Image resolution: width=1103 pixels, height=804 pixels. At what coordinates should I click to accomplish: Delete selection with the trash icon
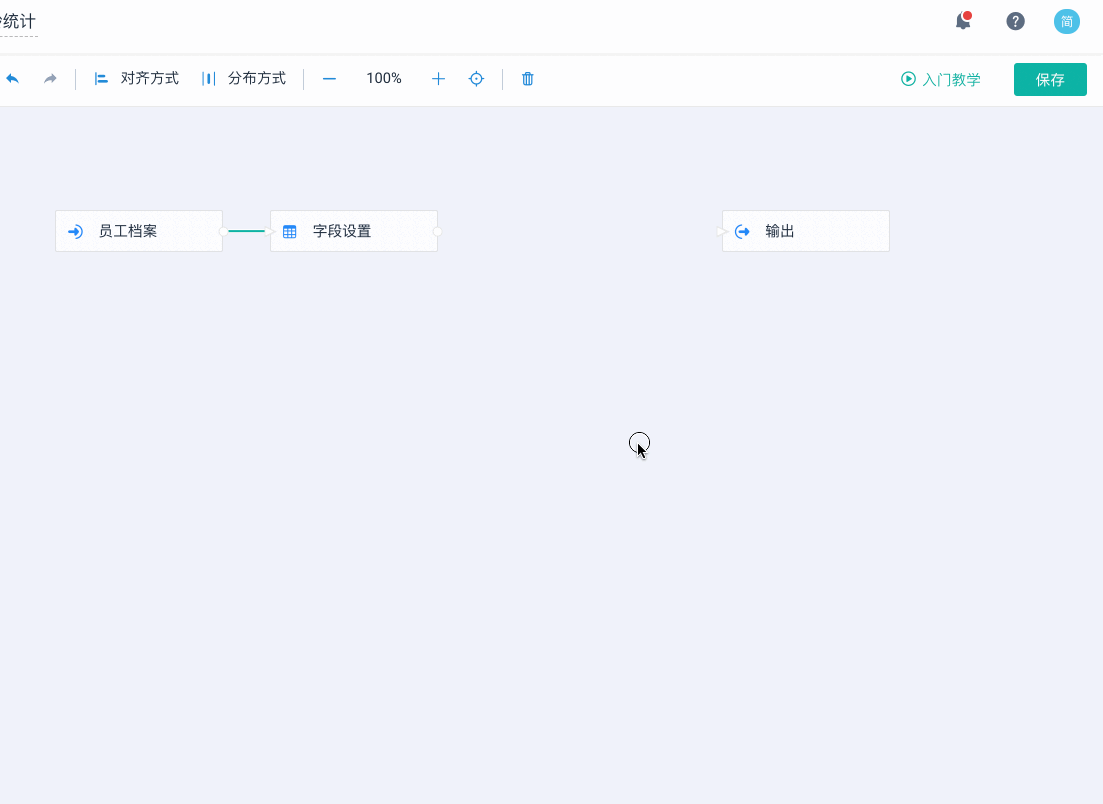(x=528, y=79)
